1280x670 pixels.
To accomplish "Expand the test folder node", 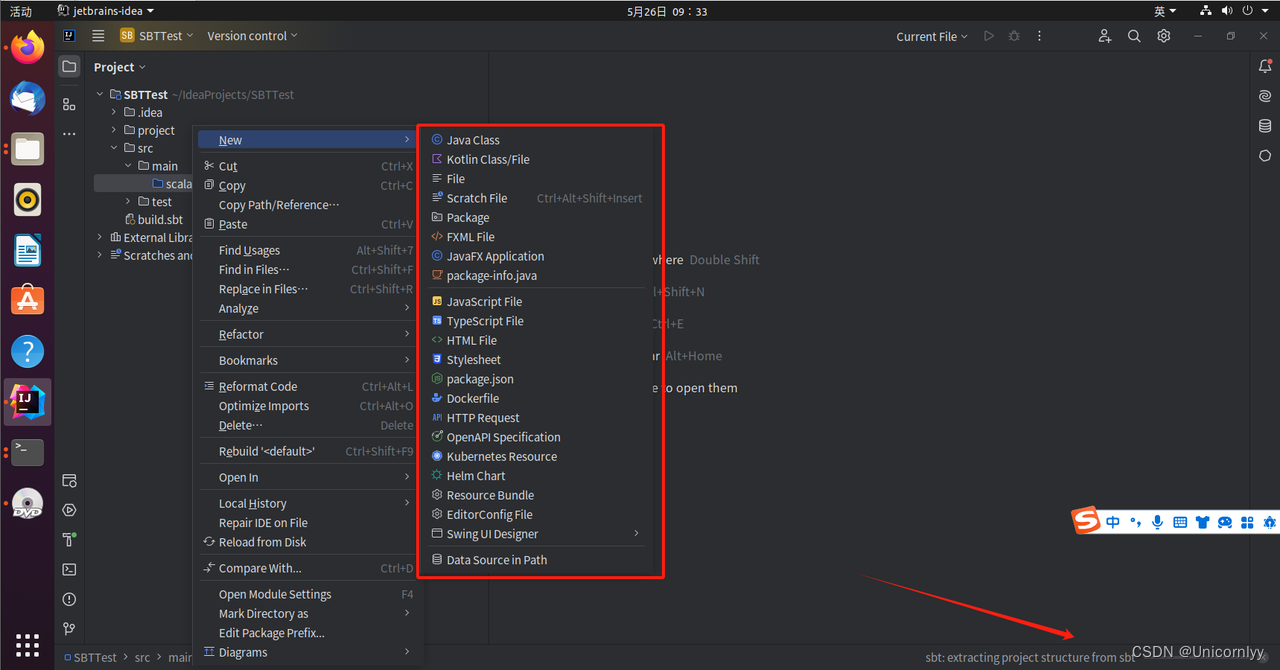I will point(128,201).
